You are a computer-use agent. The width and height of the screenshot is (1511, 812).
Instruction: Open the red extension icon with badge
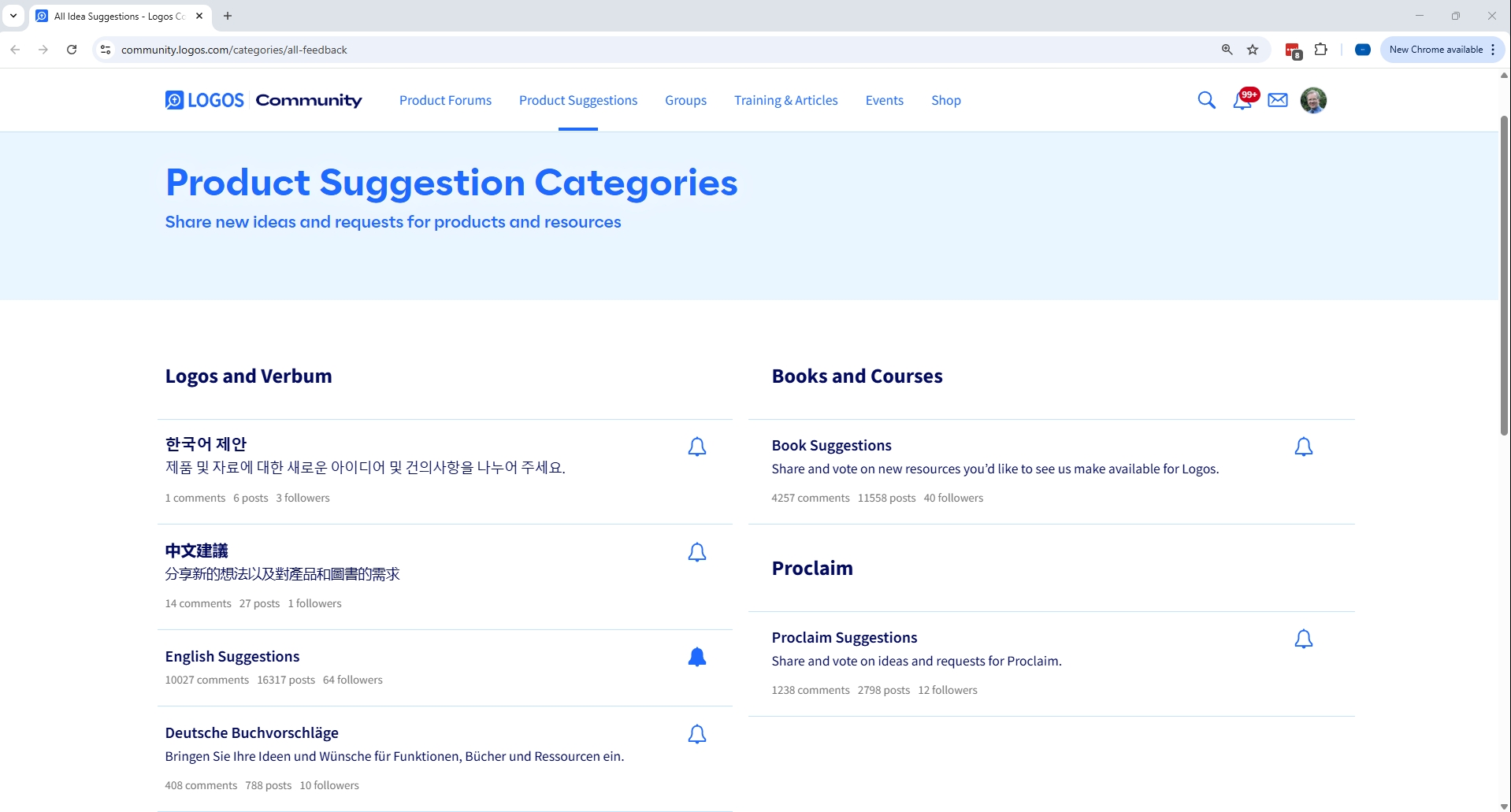pyautogui.click(x=1293, y=50)
